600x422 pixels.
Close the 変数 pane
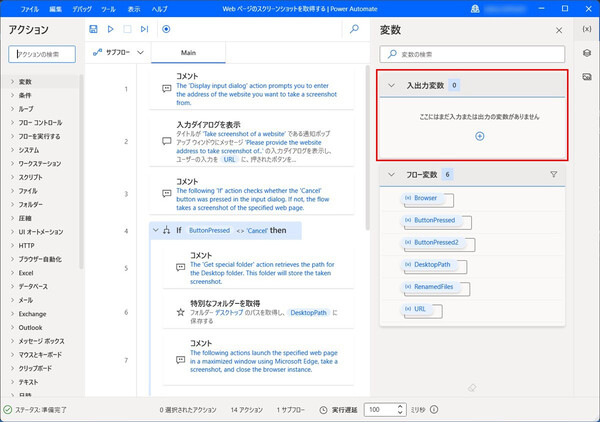pos(558,30)
